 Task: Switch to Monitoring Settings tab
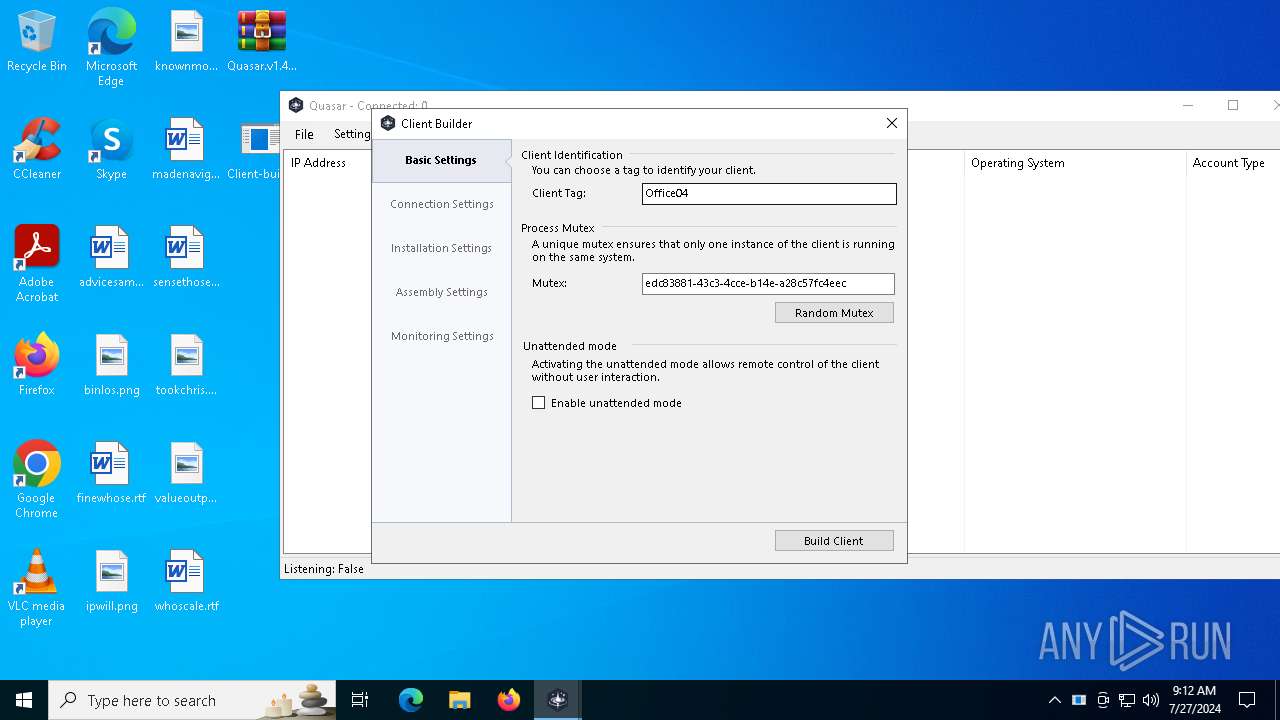[x=441, y=336]
